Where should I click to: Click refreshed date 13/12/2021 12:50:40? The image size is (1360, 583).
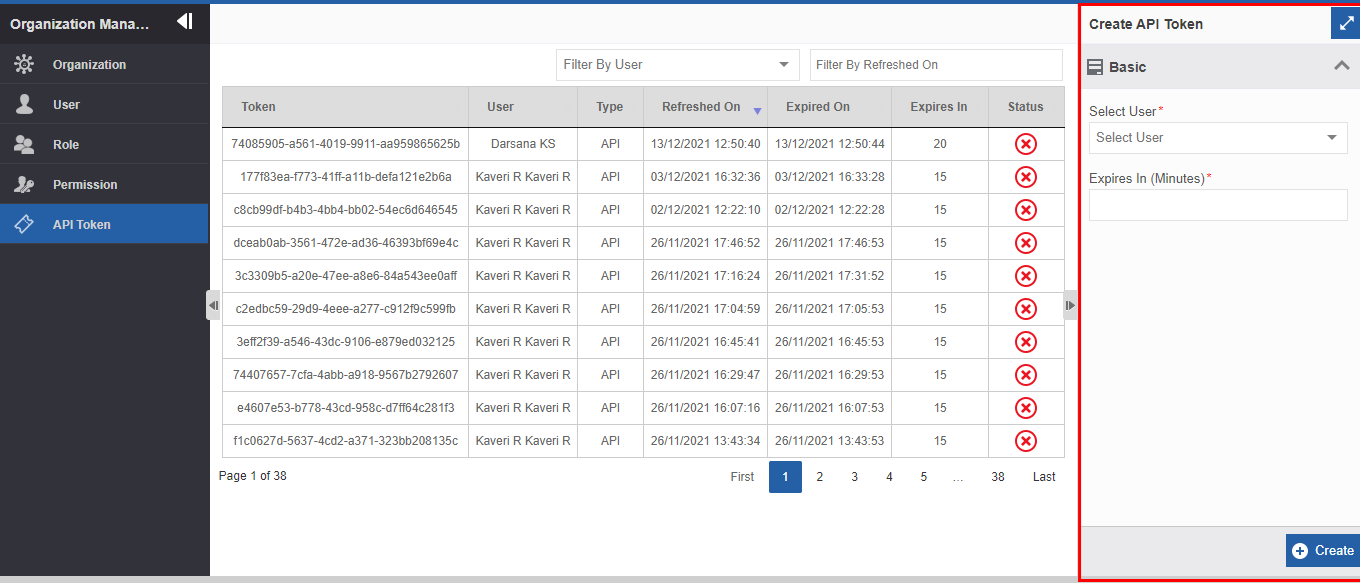click(x=706, y=144)
